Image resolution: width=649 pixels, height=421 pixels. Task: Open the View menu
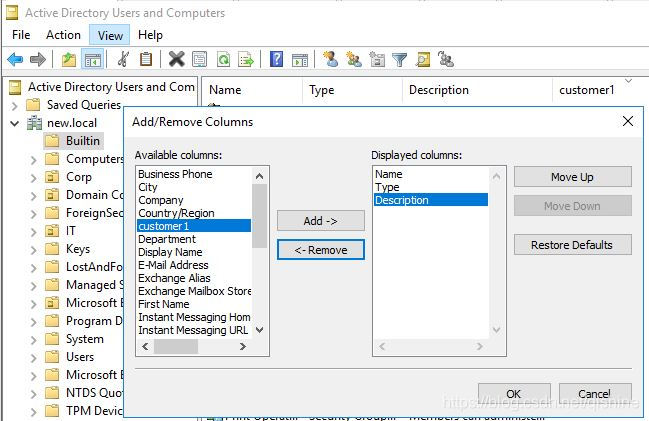pos(110,36)
